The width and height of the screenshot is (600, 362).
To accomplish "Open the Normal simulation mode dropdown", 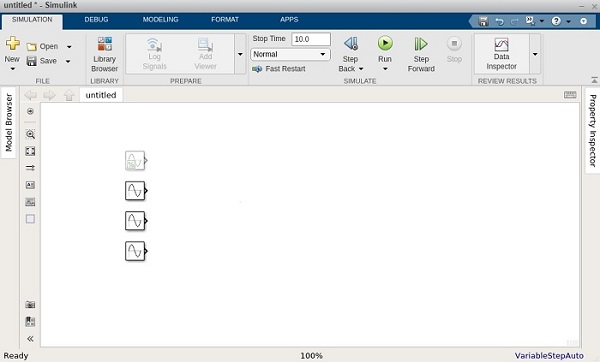I will tap(290, 54).
